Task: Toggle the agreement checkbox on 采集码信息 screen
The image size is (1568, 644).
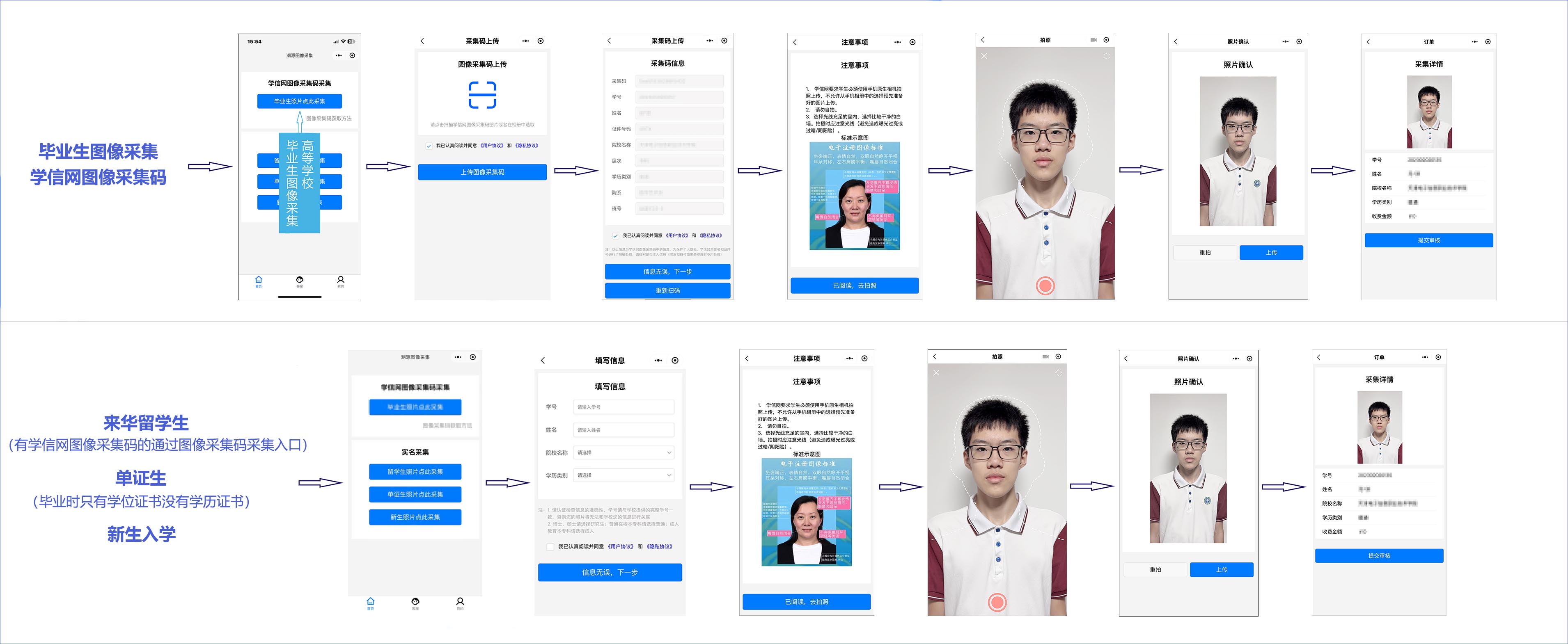Action: pos(615,236)
